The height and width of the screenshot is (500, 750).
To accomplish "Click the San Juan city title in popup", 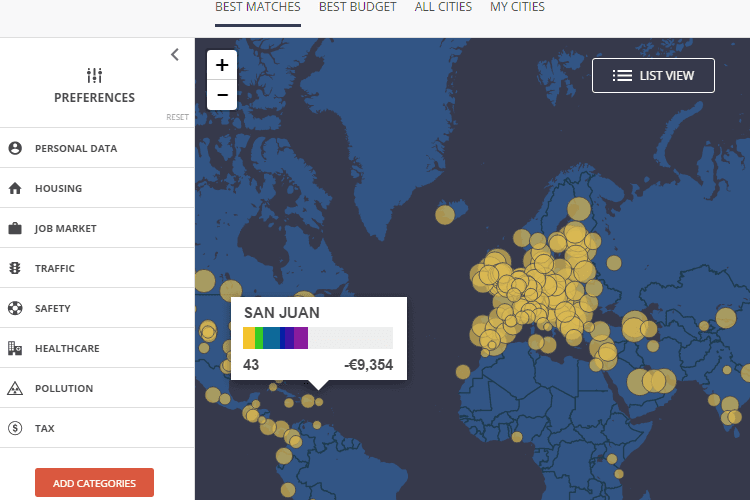I will tap(282, 312).
